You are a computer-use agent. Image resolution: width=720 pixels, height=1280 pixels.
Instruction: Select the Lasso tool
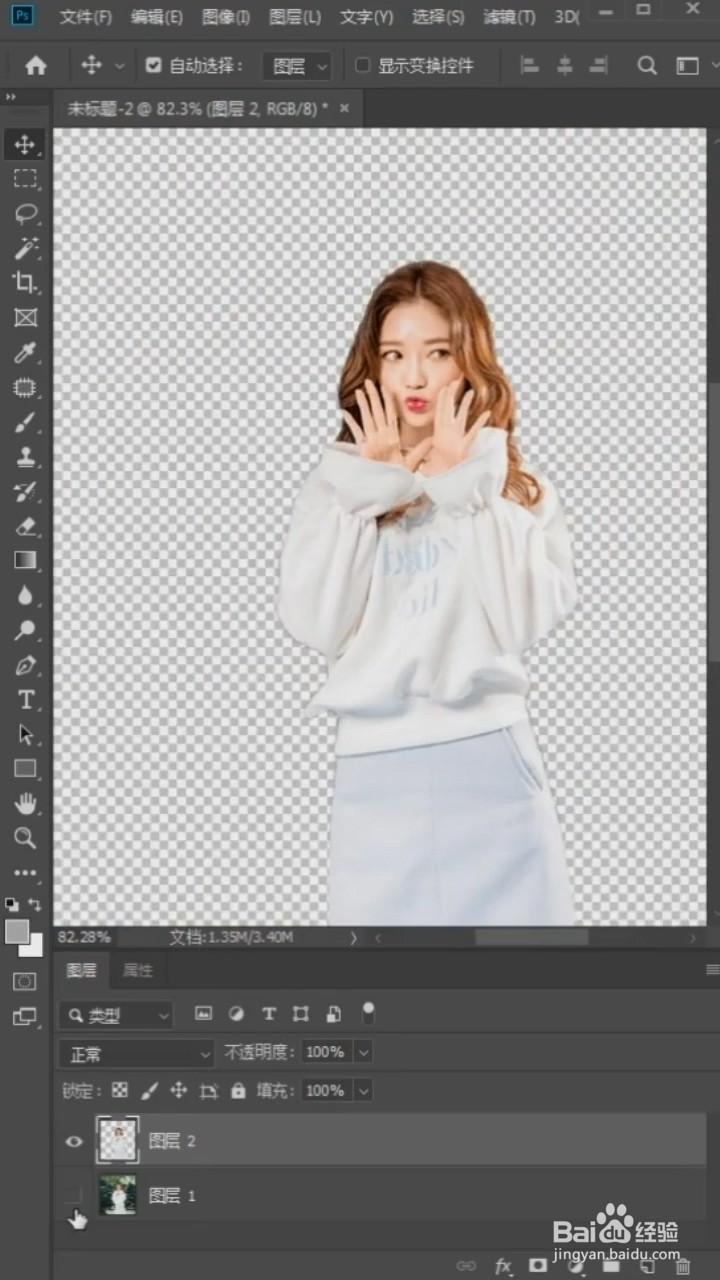pos(25,213)
